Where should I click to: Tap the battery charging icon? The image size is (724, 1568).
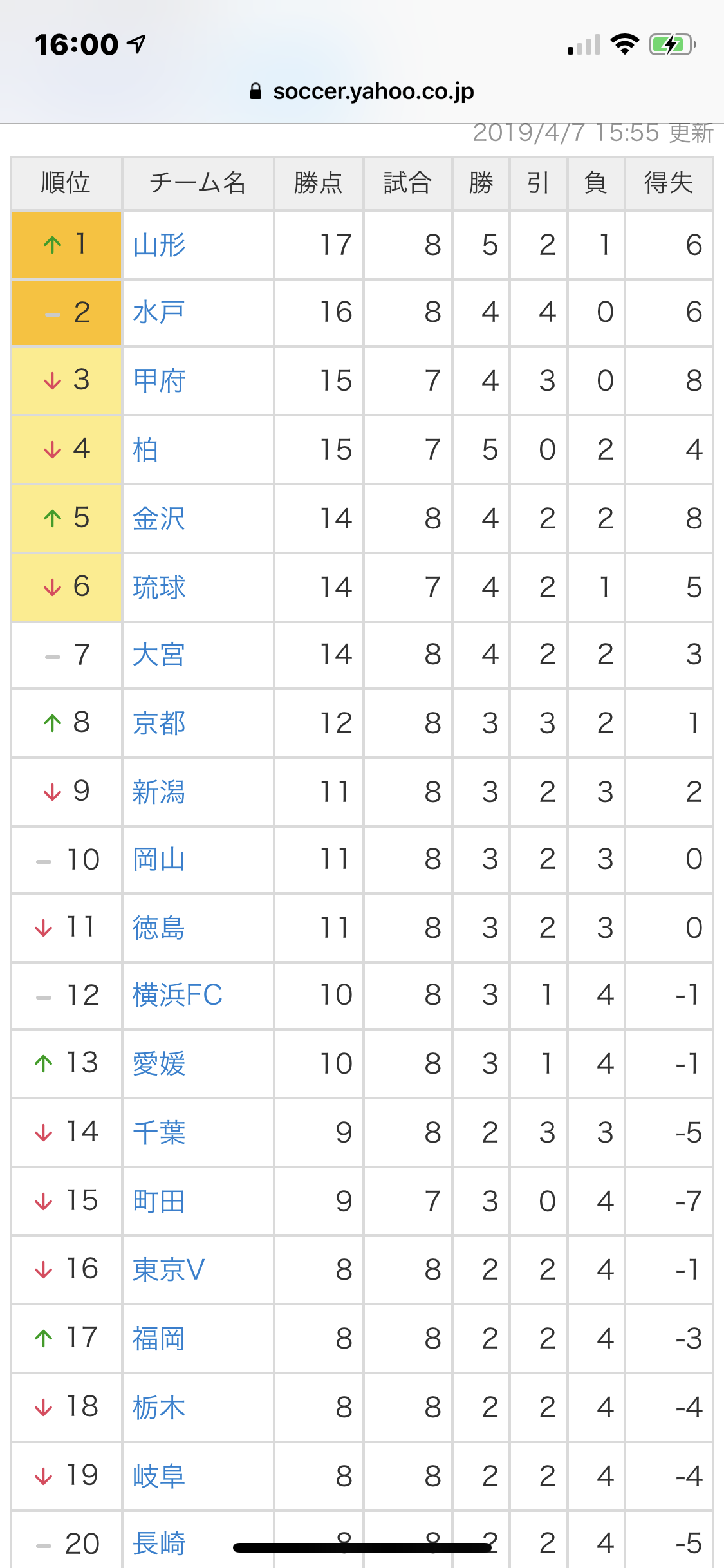(673, 44)
